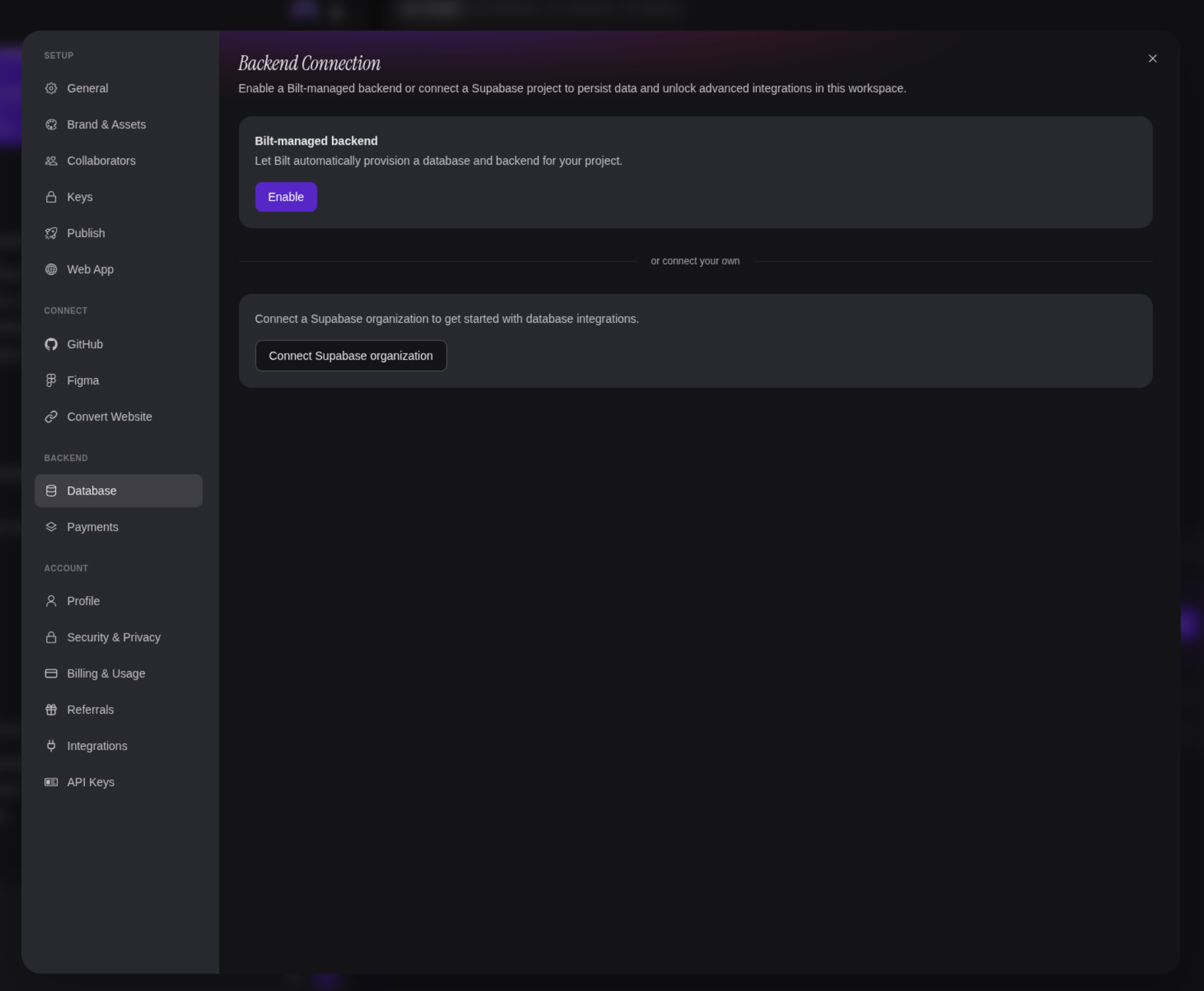Click the Security & Privacy lock icon

[51, 637]
